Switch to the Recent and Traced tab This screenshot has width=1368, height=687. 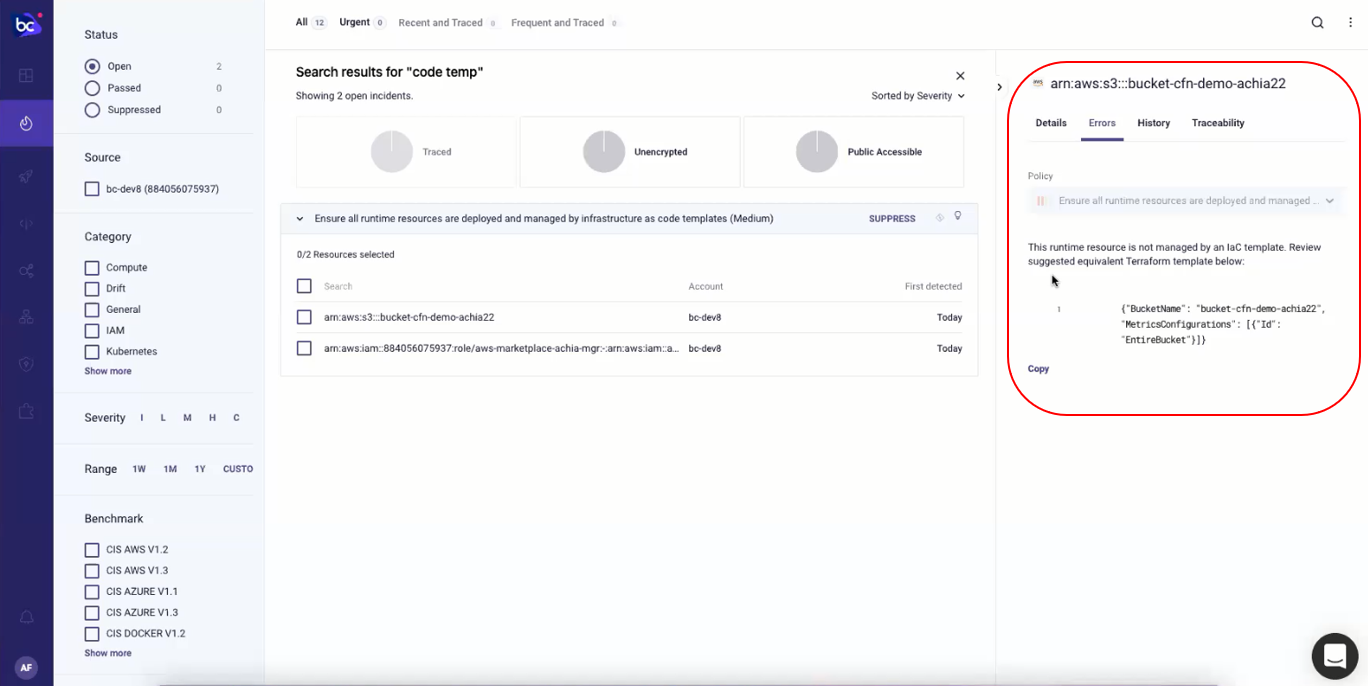(x=448, y=22)
